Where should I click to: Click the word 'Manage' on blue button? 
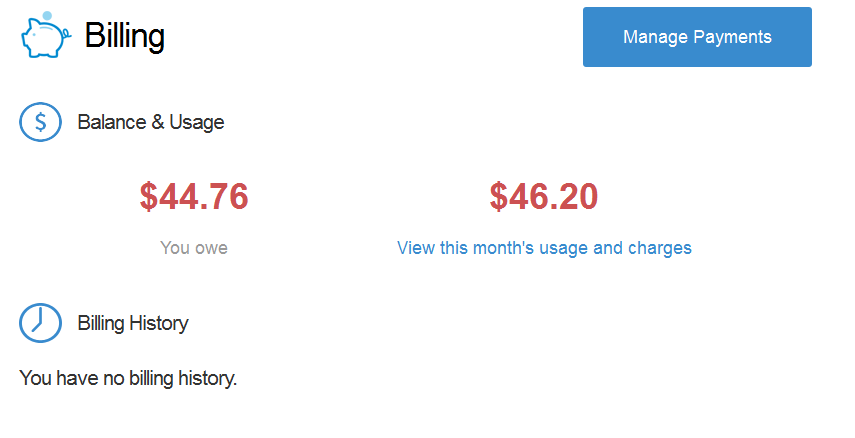coord(655,37)
